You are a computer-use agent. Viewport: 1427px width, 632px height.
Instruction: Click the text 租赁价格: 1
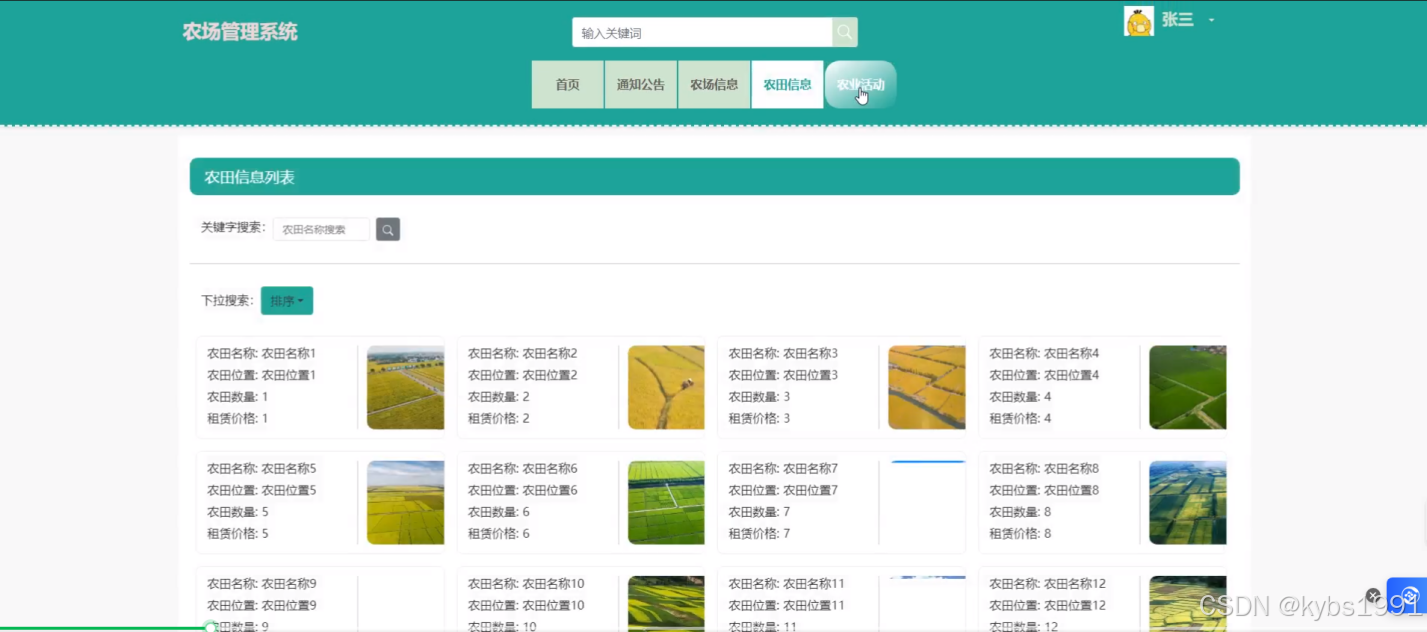tap(237, 419)
